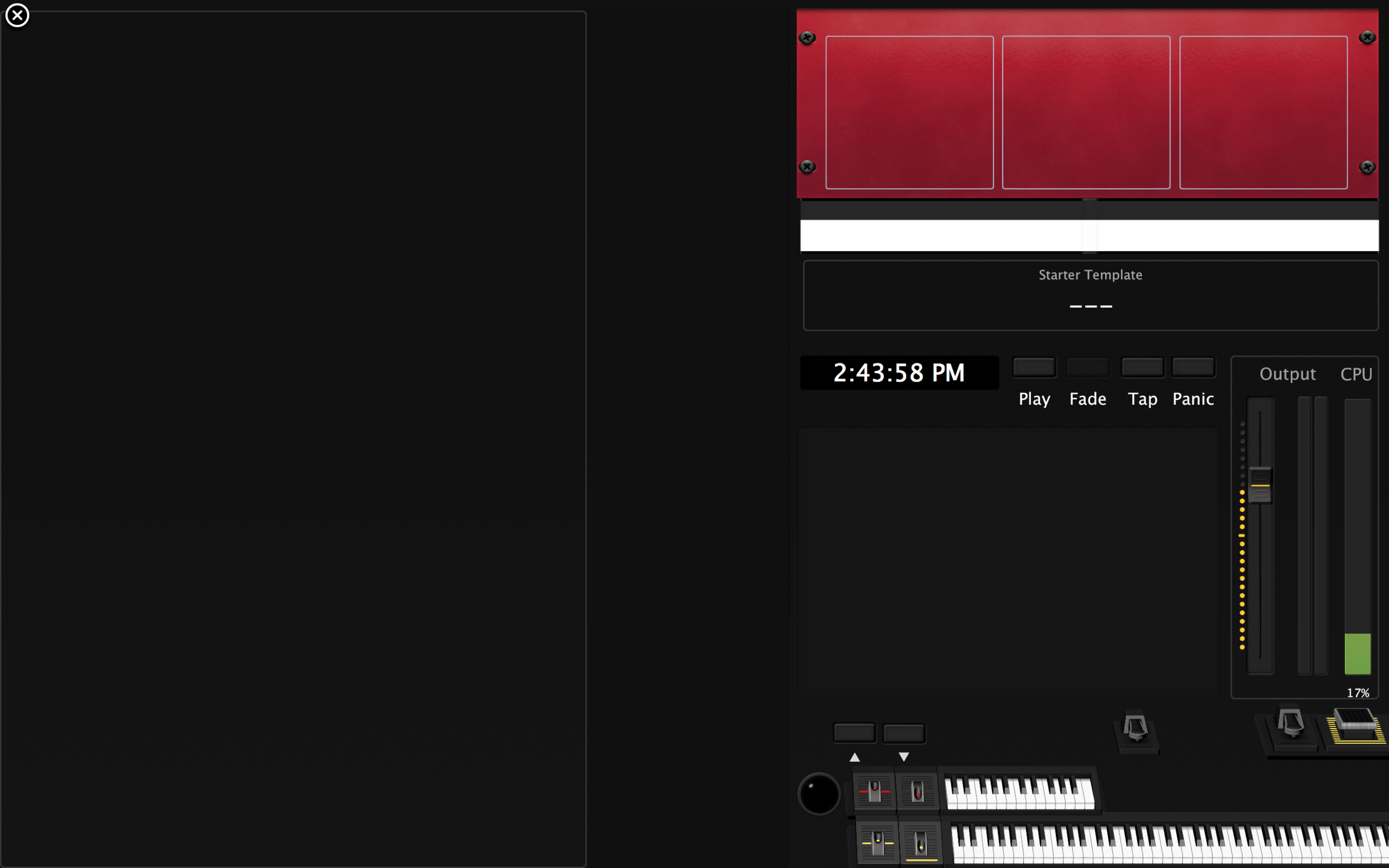Hit the Panic button

tap(1193, 368)
